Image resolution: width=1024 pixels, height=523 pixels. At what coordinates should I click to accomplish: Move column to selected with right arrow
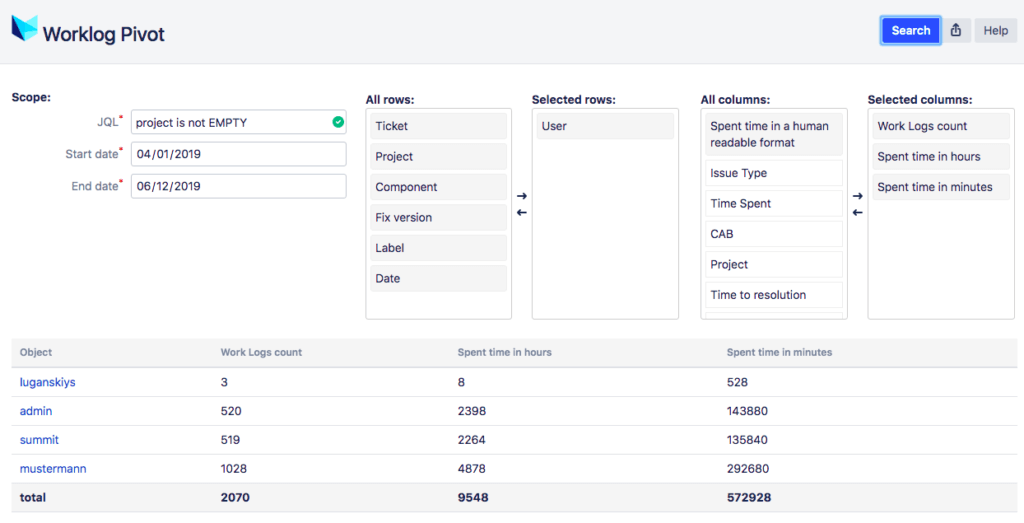(x=857, y=196)
